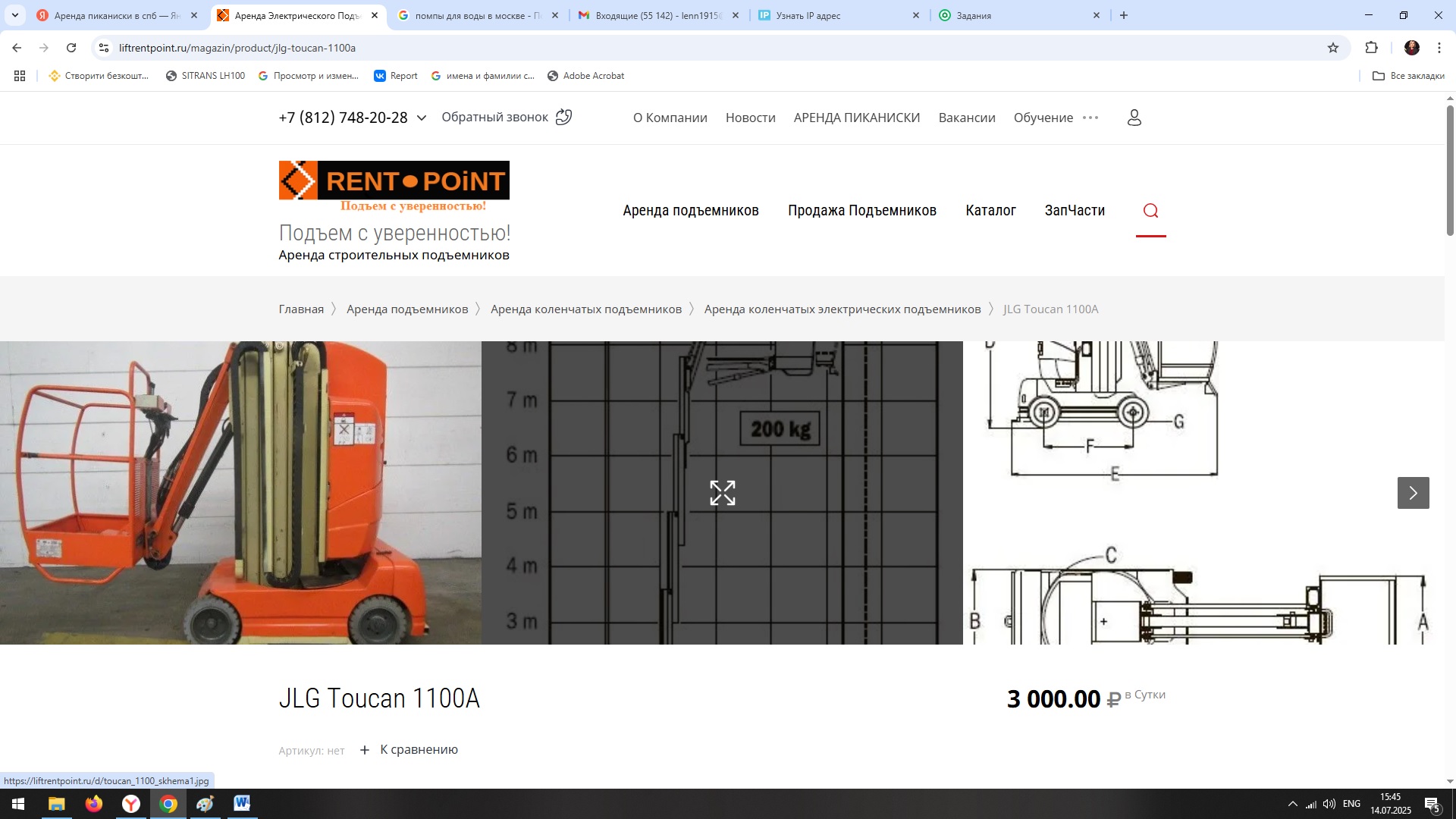Image resolution: width=1456 pixels, height=819 pixels.
Task: Click Chrome profile avatar
Action: tap(1411, 48)
